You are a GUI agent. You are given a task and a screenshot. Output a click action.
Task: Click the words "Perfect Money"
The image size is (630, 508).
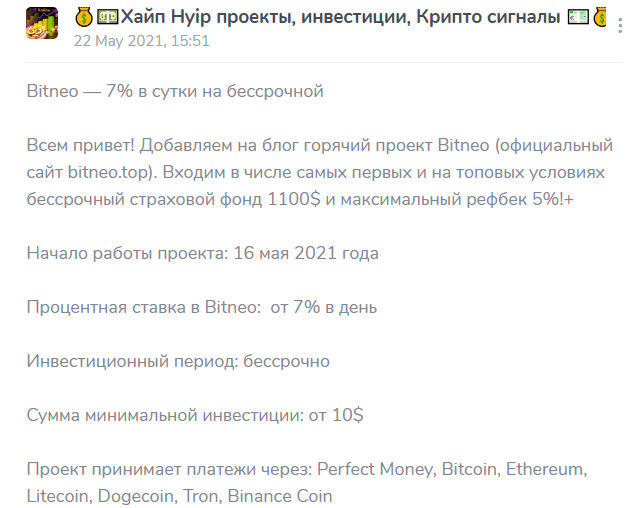click(369, 469)
